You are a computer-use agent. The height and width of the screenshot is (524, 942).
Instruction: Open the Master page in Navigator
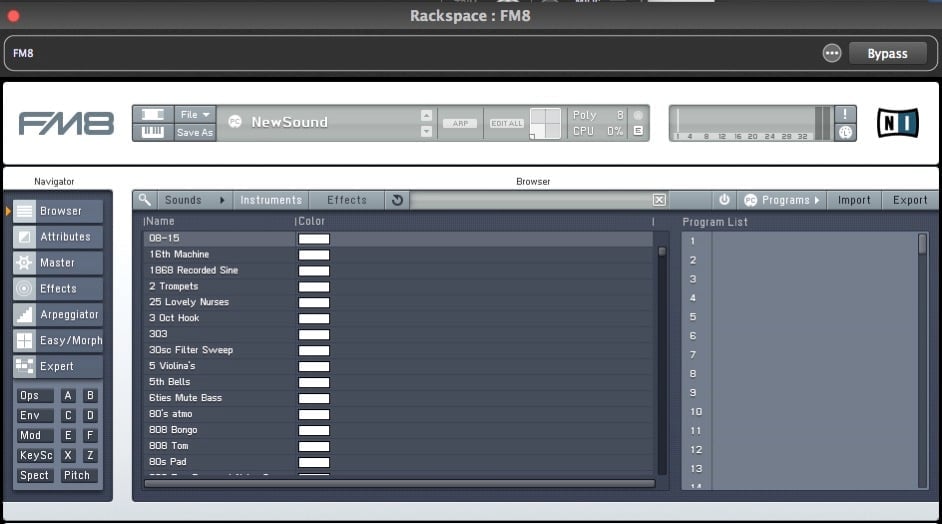coord(58,263)
